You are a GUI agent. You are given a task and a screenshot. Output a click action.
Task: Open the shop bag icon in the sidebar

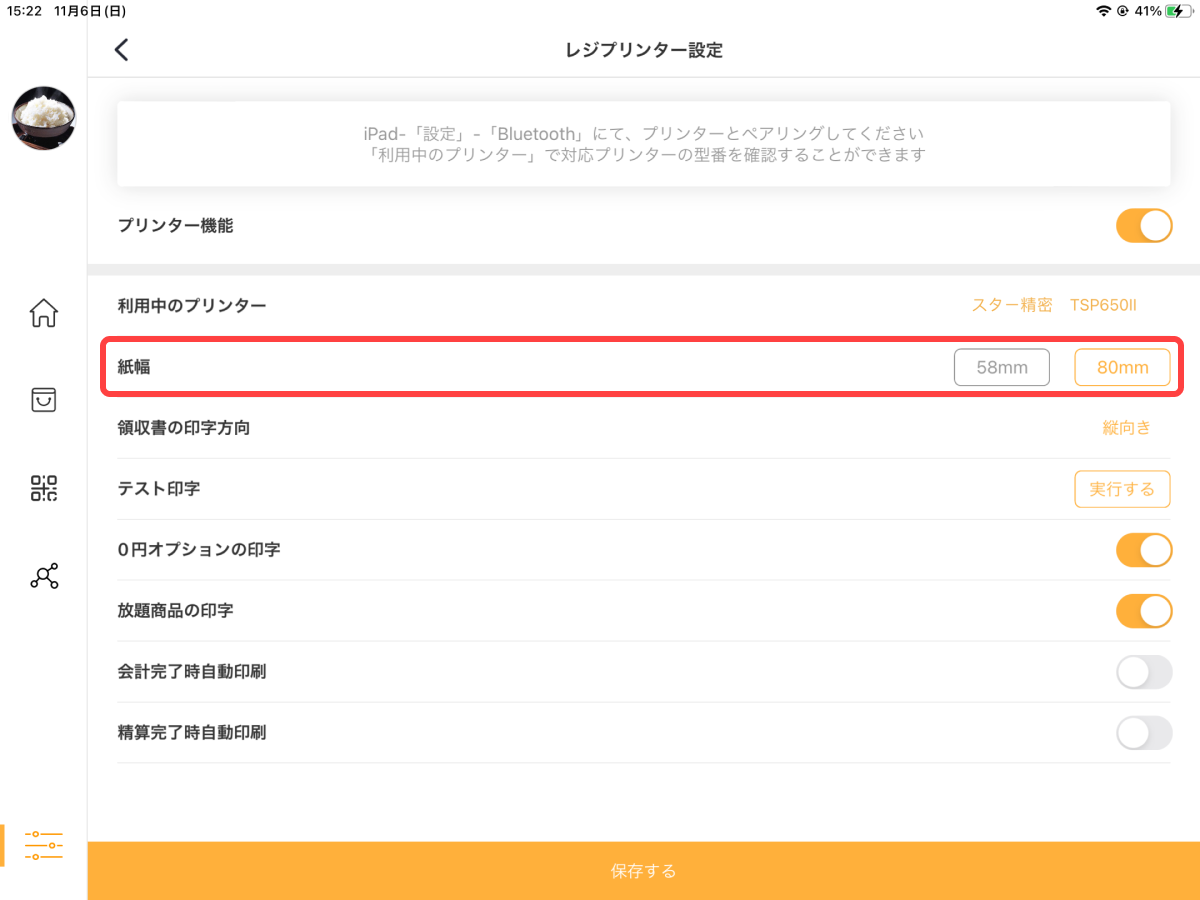tap(44, 400)
